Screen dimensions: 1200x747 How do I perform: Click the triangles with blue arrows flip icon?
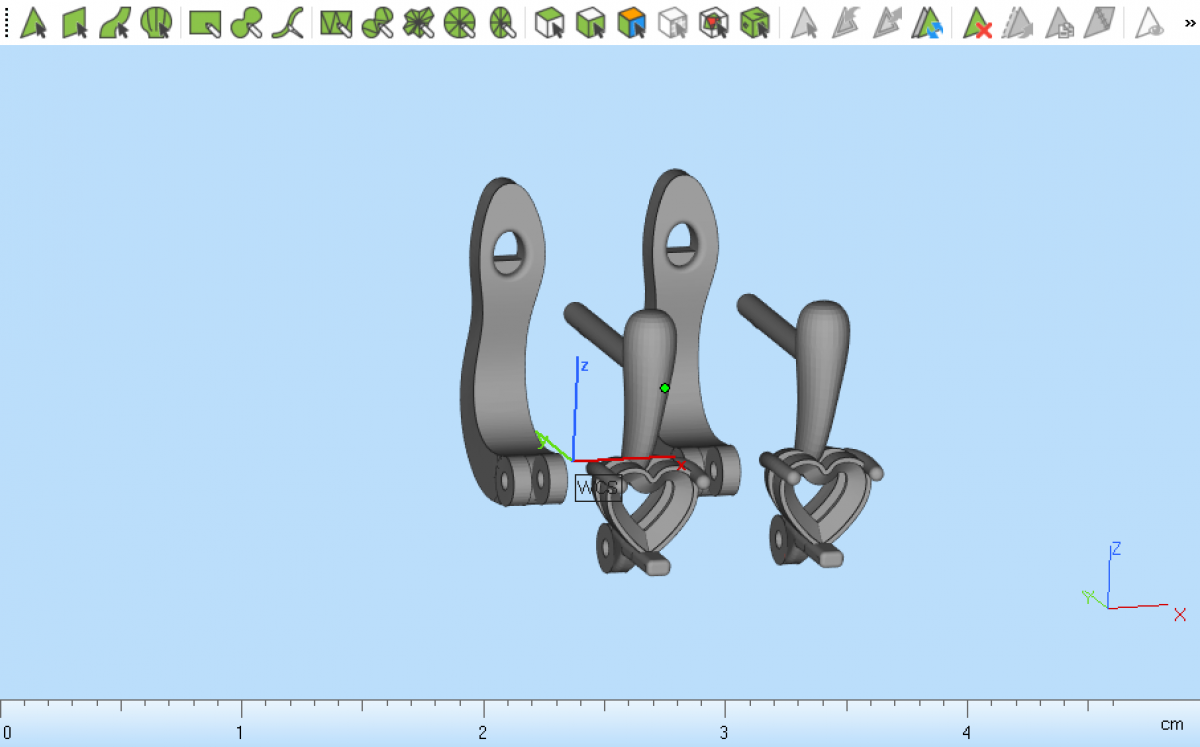(928, 22)
